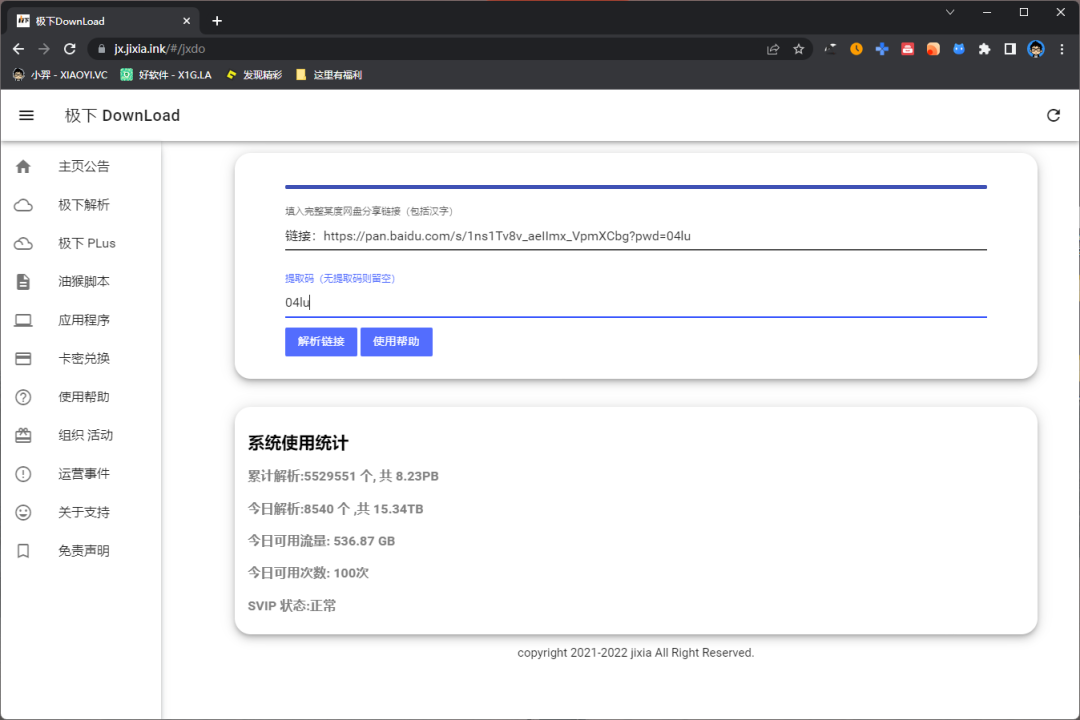Click the 使用帮助 blue button
Viewport: 1080px width, 720px height.
click(396, 342)
